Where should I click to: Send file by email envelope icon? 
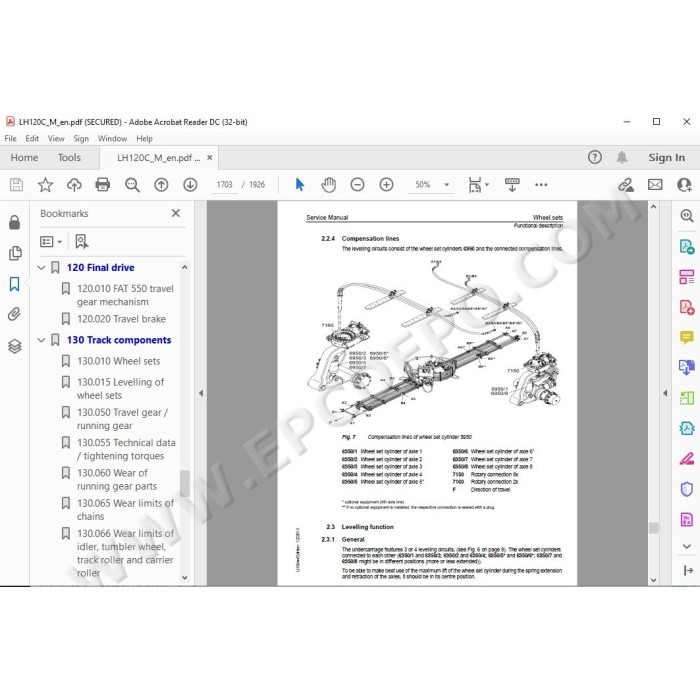tap(655, 184)
